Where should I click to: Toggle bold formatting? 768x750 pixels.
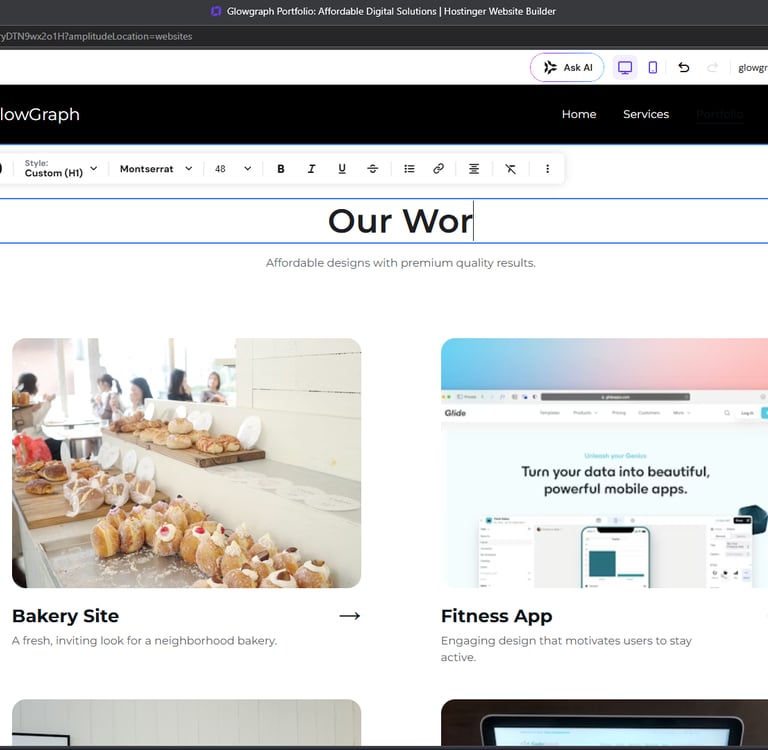point(281,169)
